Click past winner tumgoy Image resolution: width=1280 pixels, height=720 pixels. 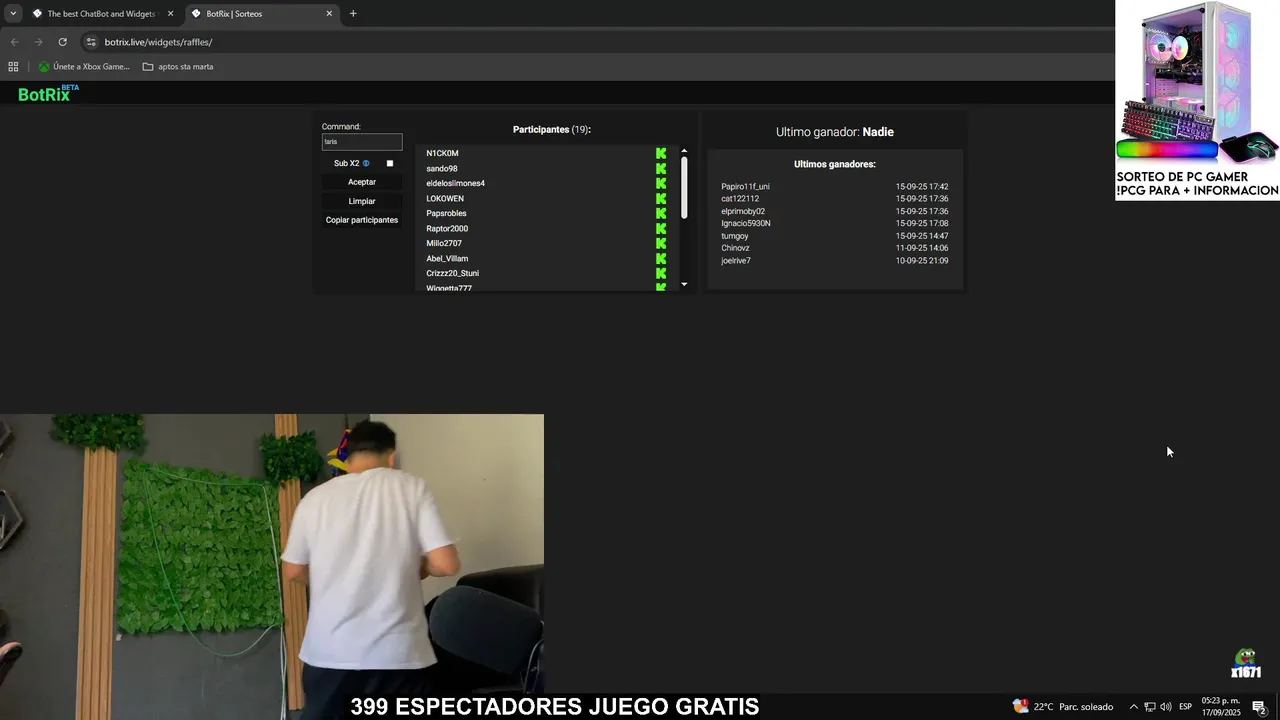(735, 236)
